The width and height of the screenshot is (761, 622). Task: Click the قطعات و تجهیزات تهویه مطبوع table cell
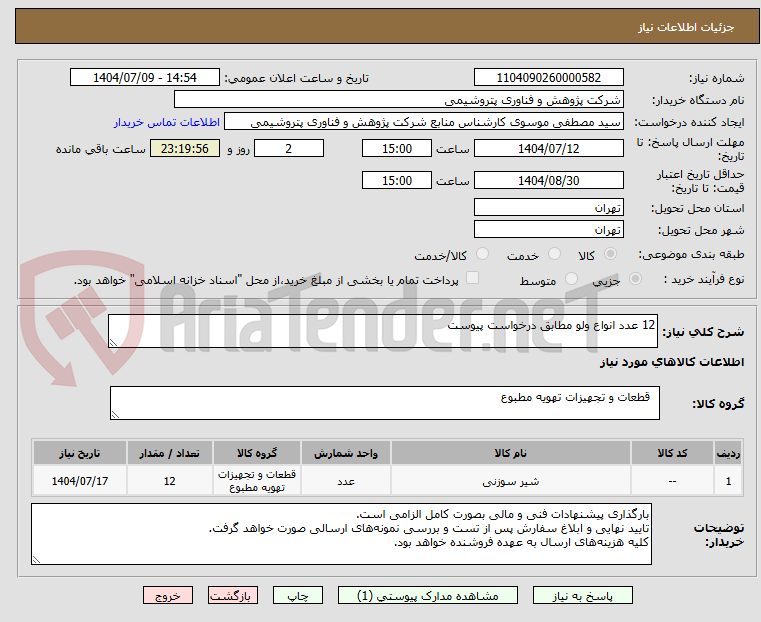(x=257, y=481)
